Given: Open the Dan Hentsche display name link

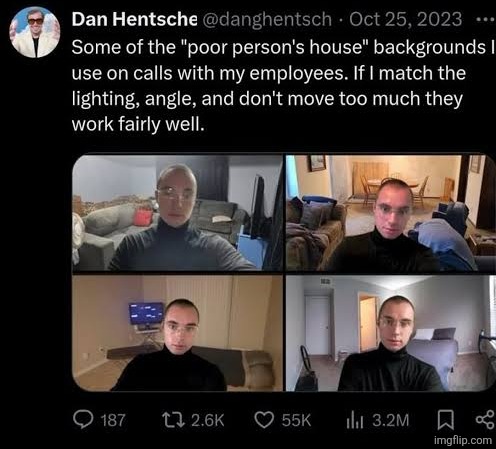Looking at the screenshot, I should (134, 19).
